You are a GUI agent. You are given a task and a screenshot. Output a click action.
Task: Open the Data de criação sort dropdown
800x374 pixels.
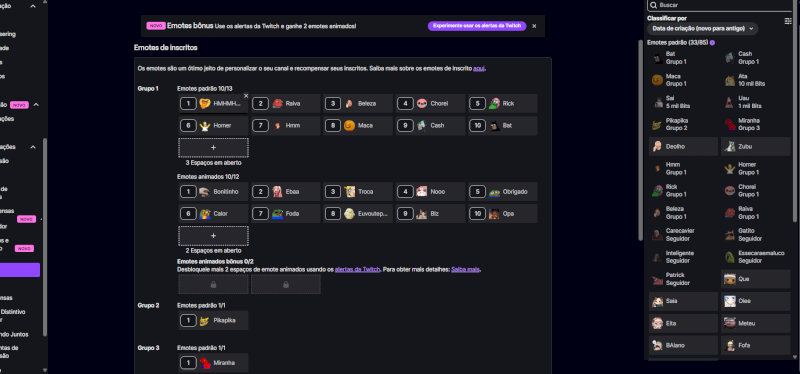coord(702,29)
